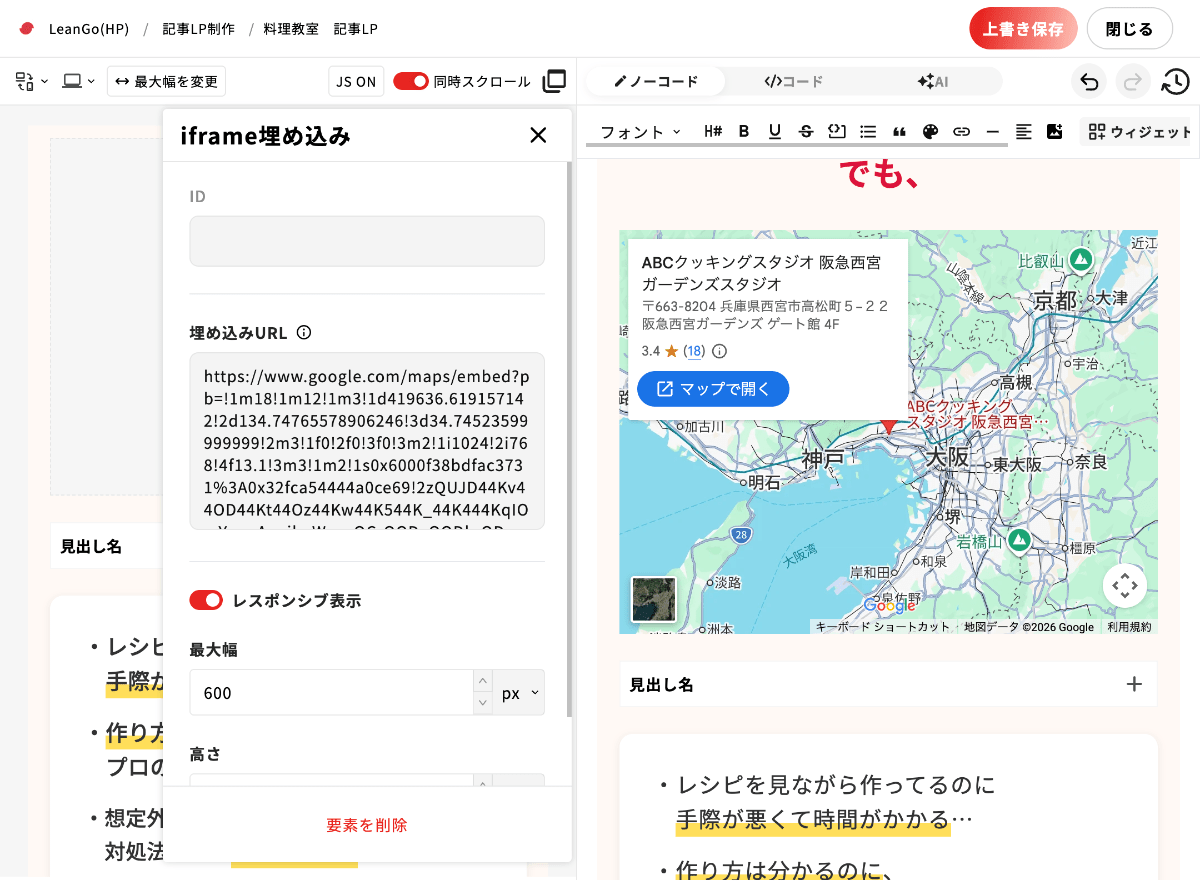The width and height of the screenshot is (1200, 888).
Task: Click the 埋め込みURL text area
Action: coord(367,441)
